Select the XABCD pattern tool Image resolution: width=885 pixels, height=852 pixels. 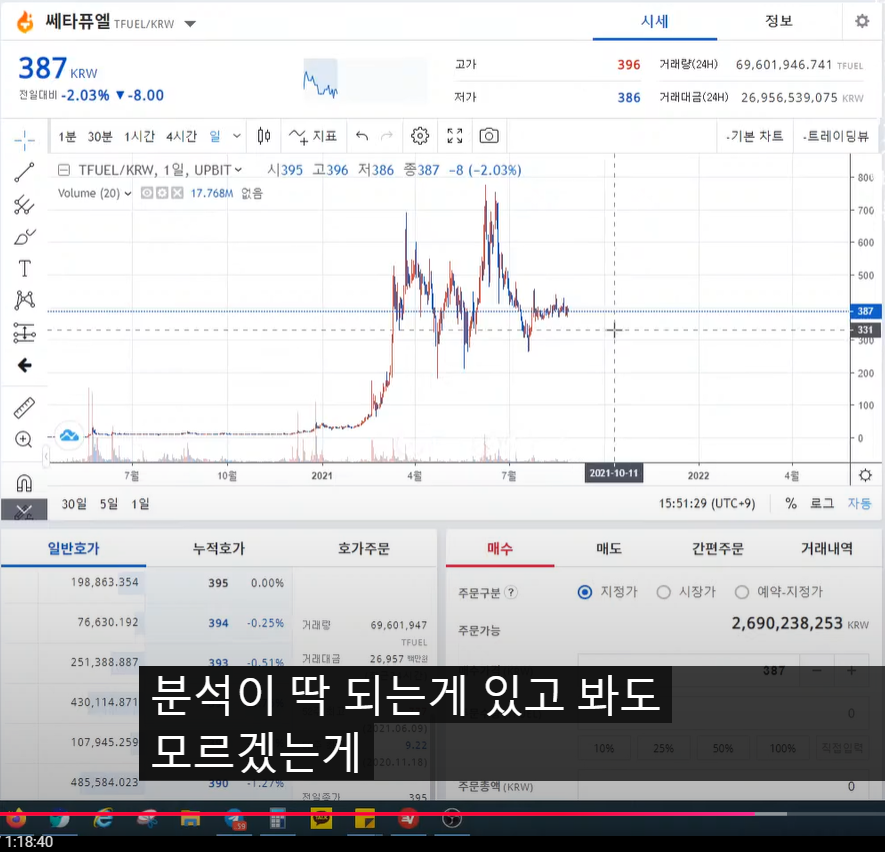[x=24, y=300]
